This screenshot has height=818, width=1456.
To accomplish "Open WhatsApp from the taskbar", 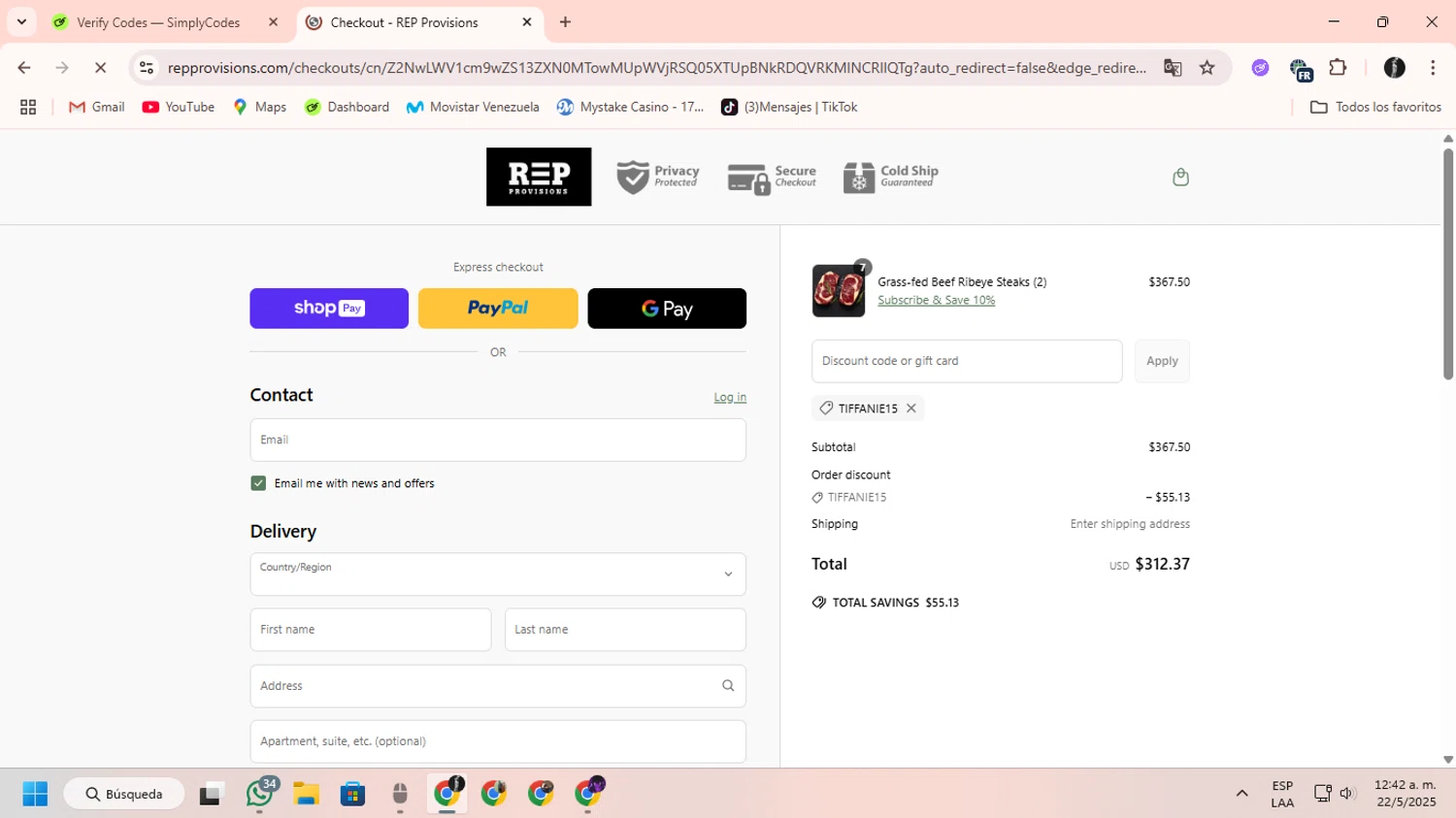I will pos(260,794).
